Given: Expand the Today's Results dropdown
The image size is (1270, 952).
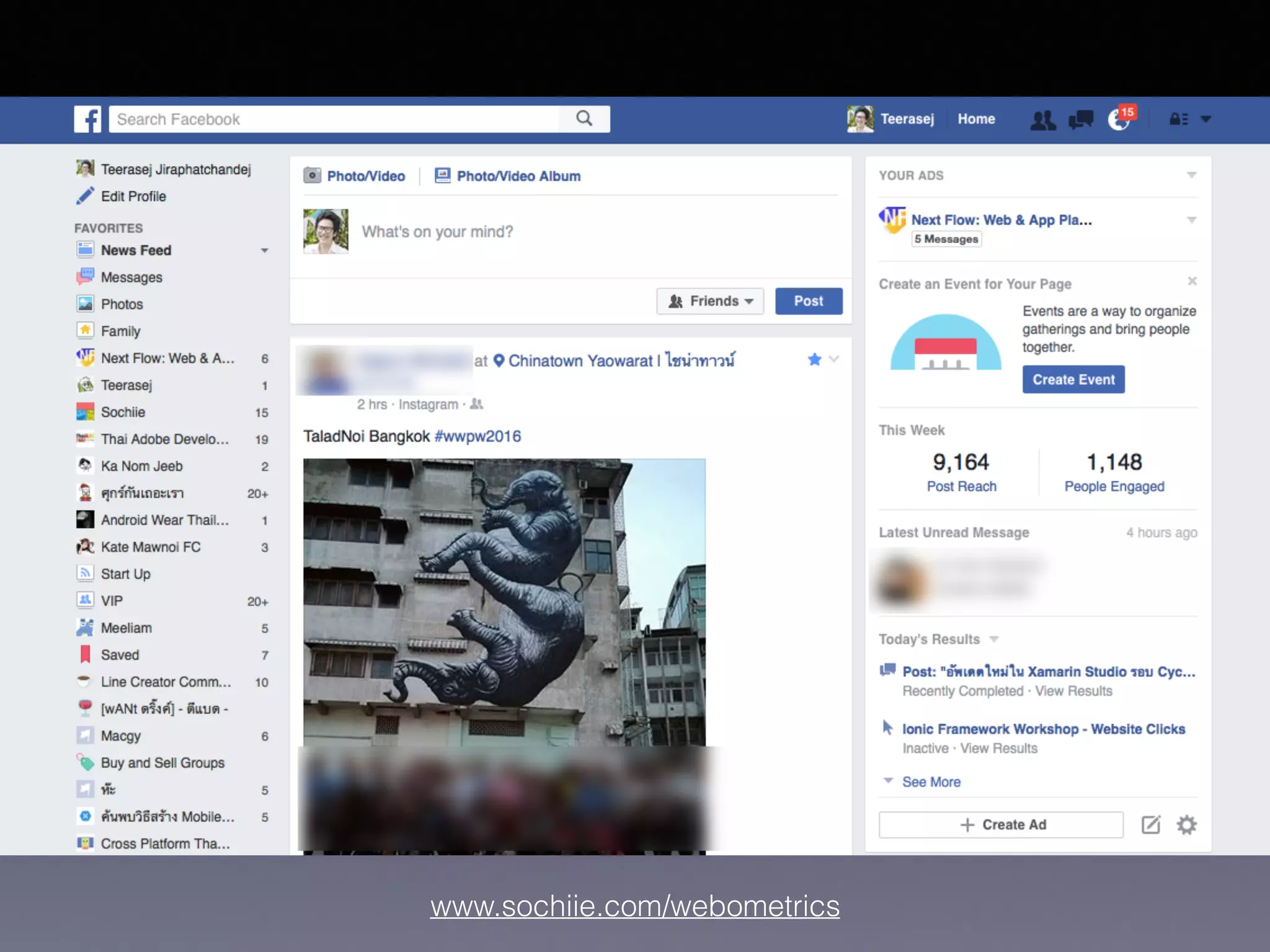Looking at the screenshot, I should (x=994, y=639).
